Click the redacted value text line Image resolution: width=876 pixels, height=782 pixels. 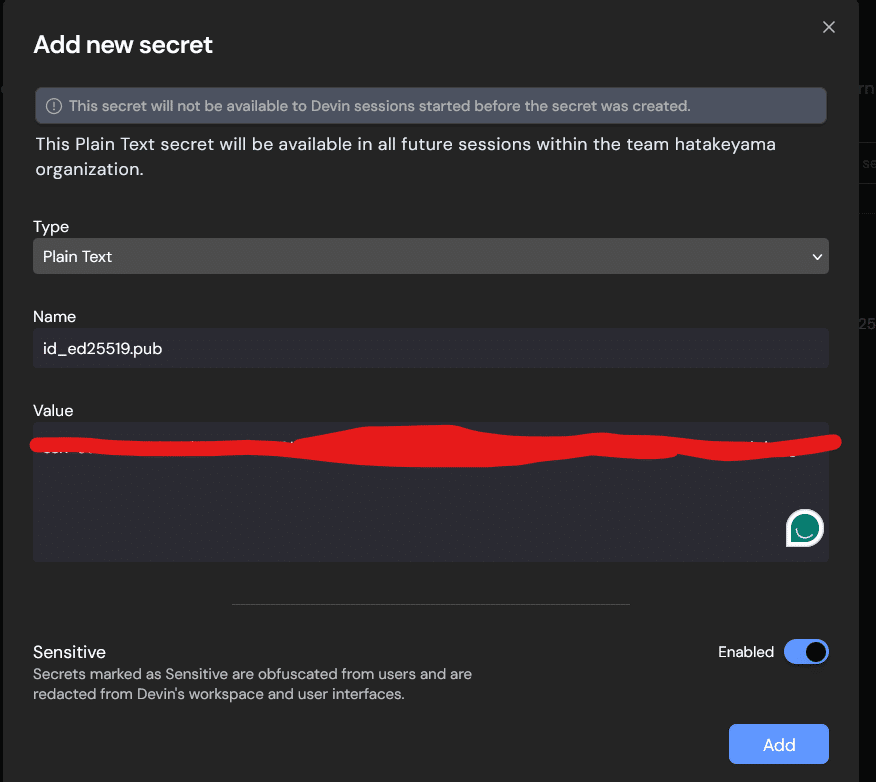click(x=430, y=445)
